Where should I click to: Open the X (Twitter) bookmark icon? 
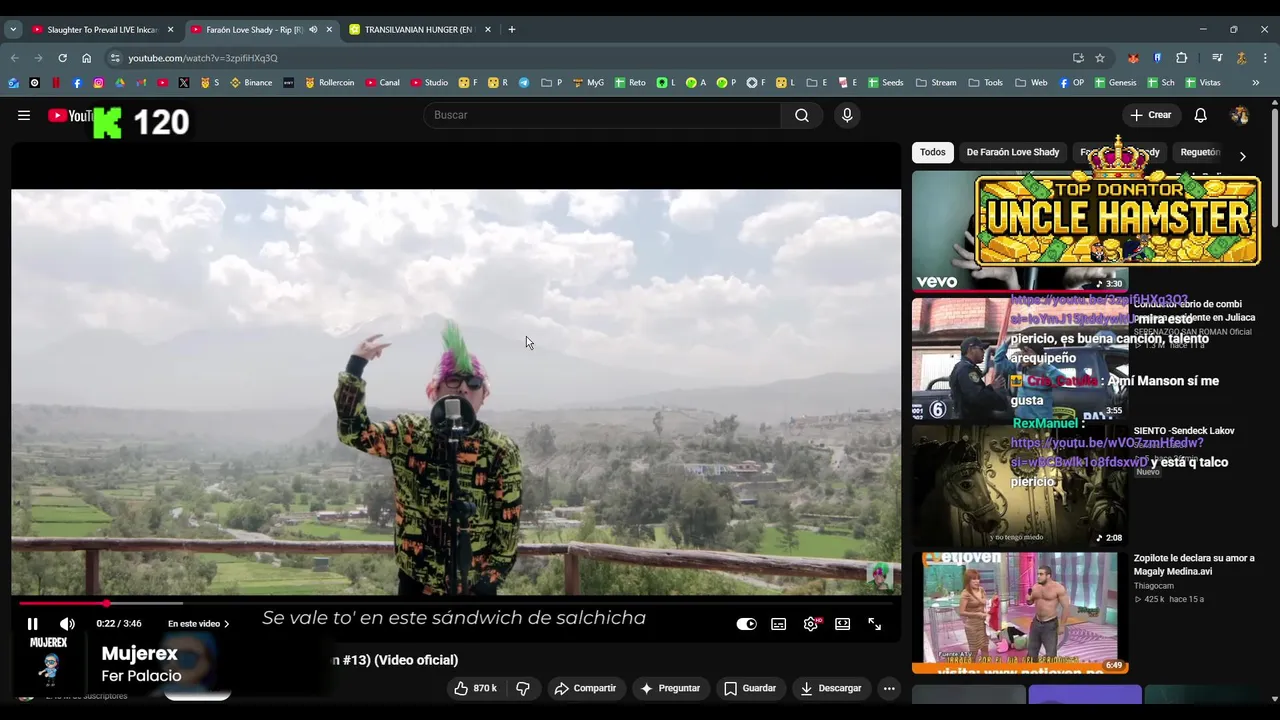click(x=184, y=83)
